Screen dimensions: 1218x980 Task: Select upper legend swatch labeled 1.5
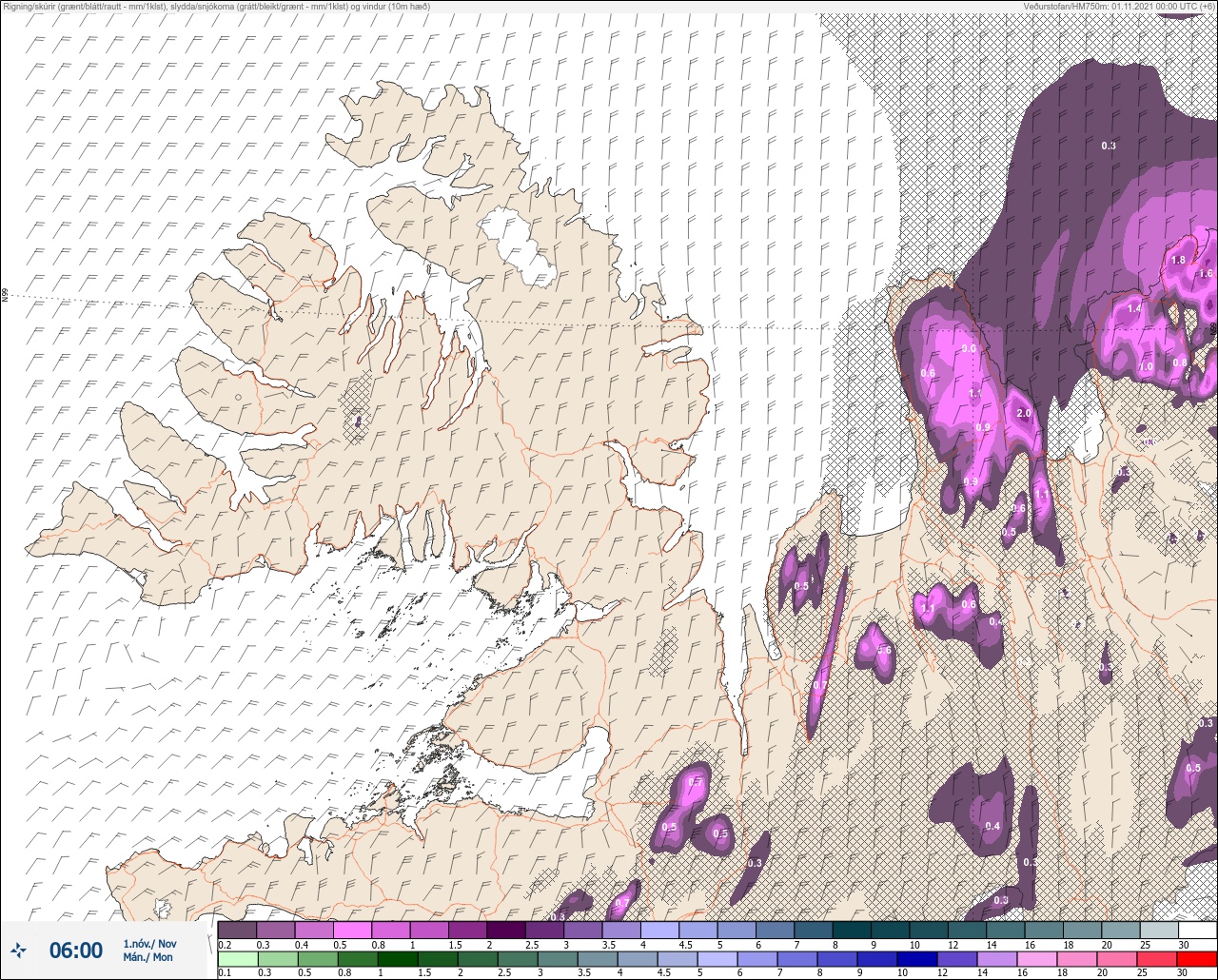467,930
